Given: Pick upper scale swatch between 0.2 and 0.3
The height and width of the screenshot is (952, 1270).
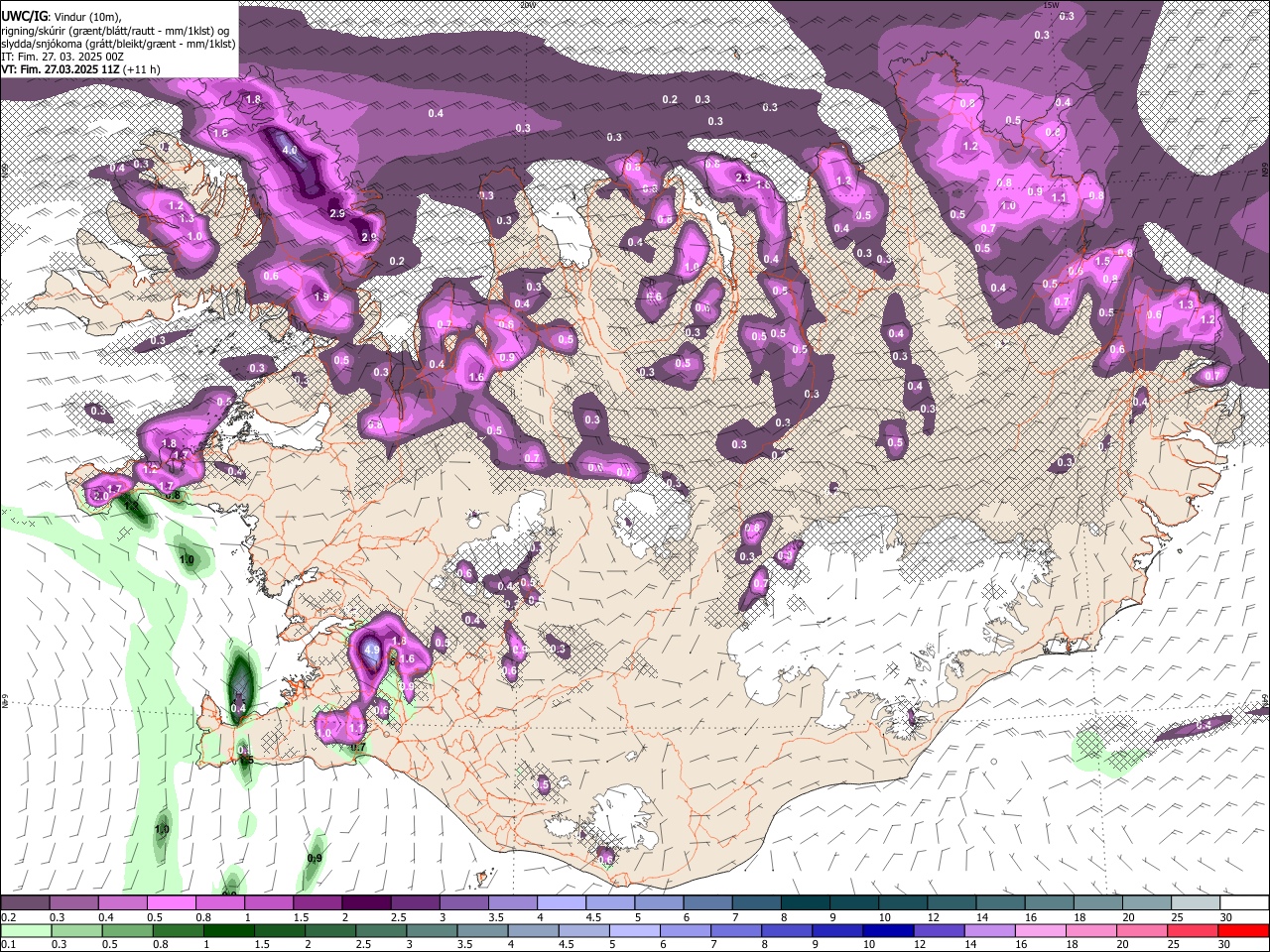Looking at the screenshot, I should click(25, 902).
